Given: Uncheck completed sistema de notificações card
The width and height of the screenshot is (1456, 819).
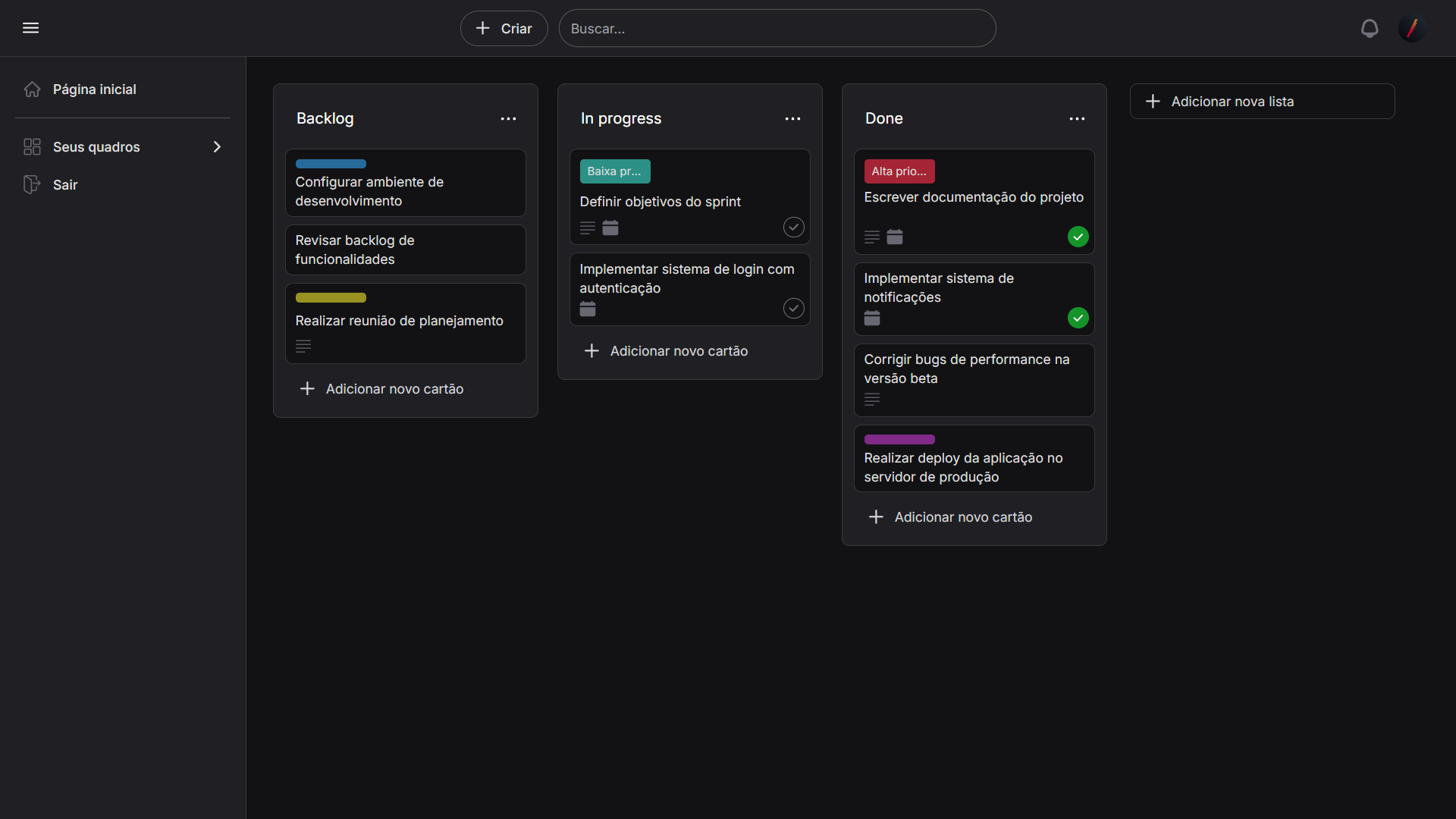Looking at the screenshot, I should pyautogui.click(x=1078, y=318).
